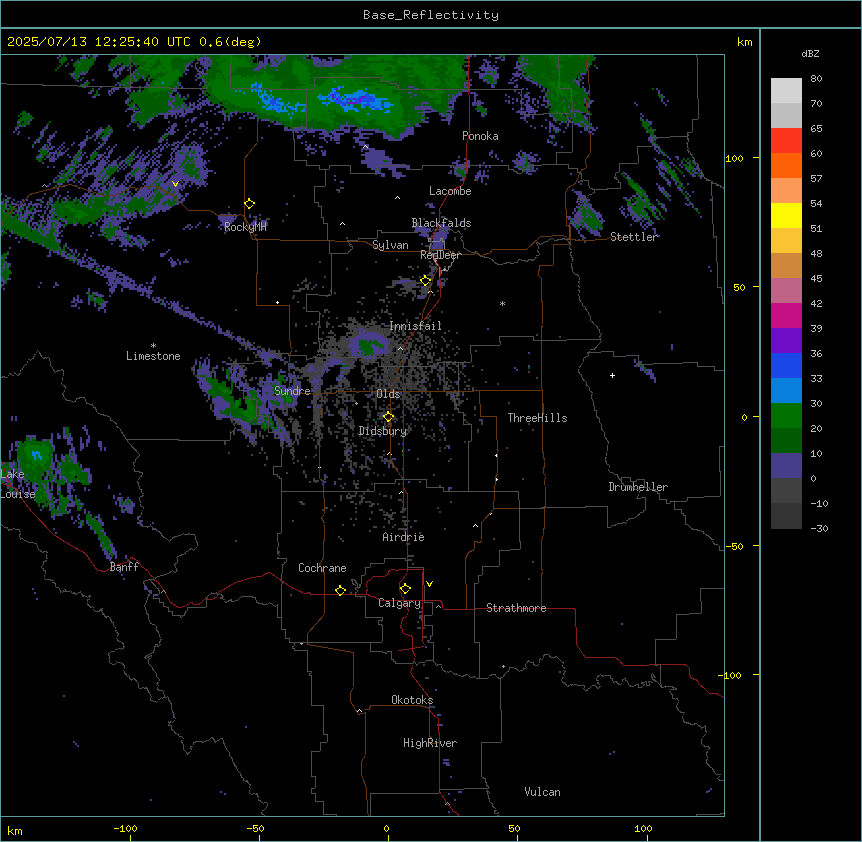Image resolution: width=862 pixels, height=842 pixels.
Task: Click the Base_Reflectivity title text
Action: pos(431,15)
